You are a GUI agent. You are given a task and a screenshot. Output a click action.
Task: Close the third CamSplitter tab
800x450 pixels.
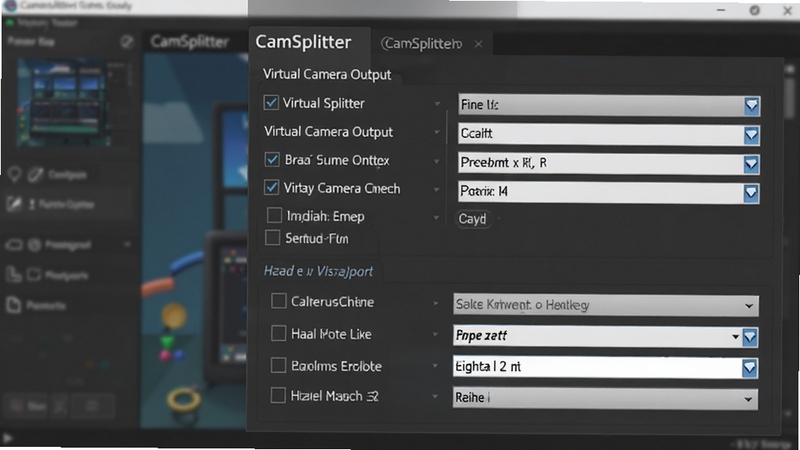click(x=478, y=44)
